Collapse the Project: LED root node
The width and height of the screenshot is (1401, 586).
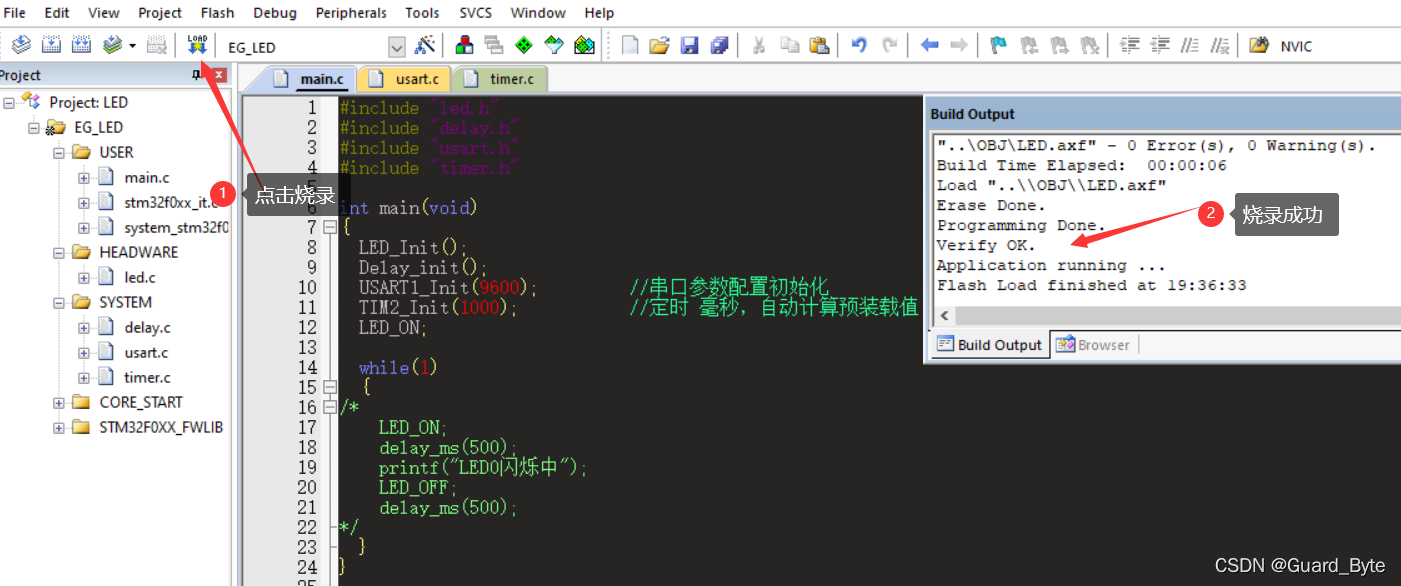click(10, 102)
